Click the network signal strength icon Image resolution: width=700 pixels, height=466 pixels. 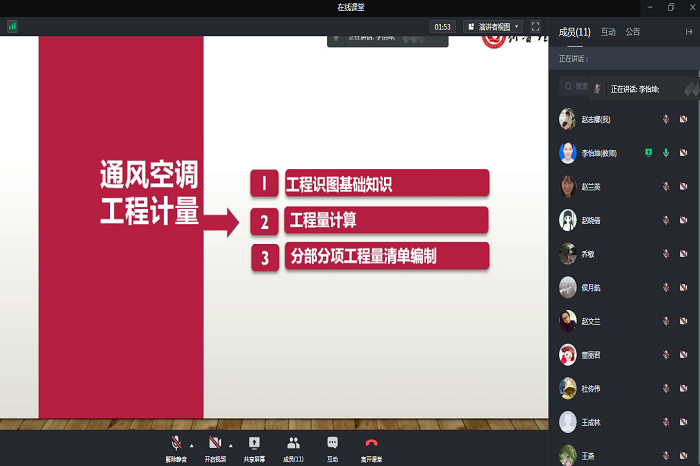pyautogui.click(x=12, y=26)
